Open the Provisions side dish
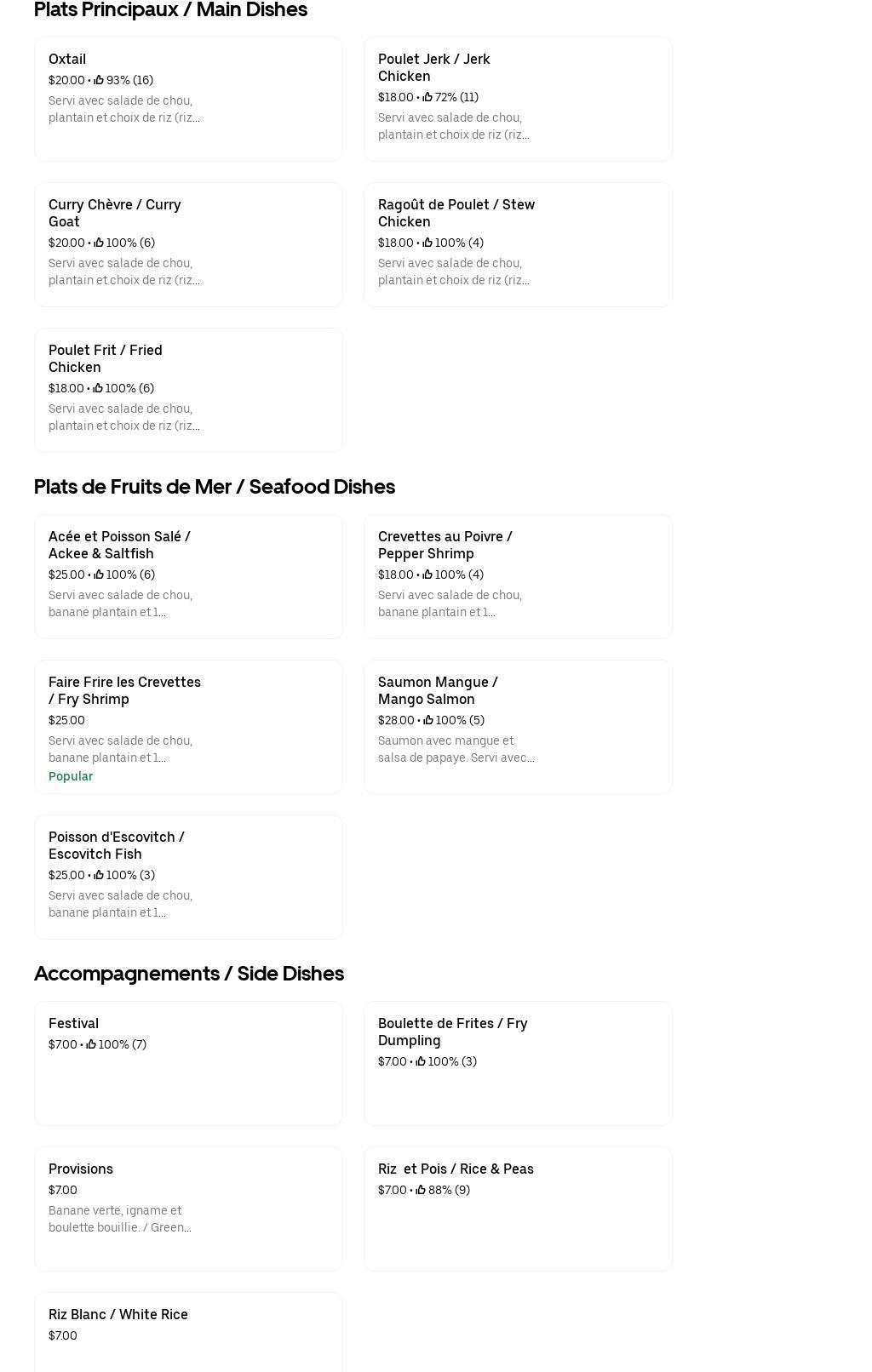This screenshot has height=1372, width=872. [x=81, y=1169]
